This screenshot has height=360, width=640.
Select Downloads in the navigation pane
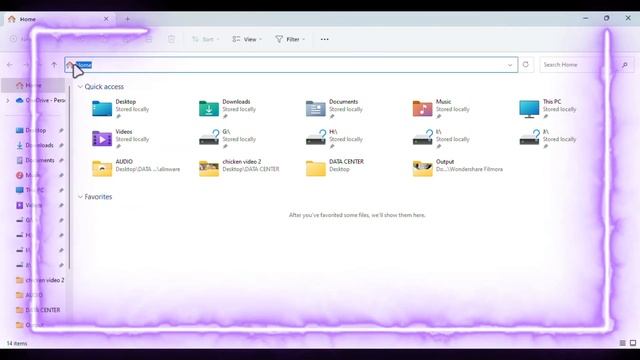(35, 145)
